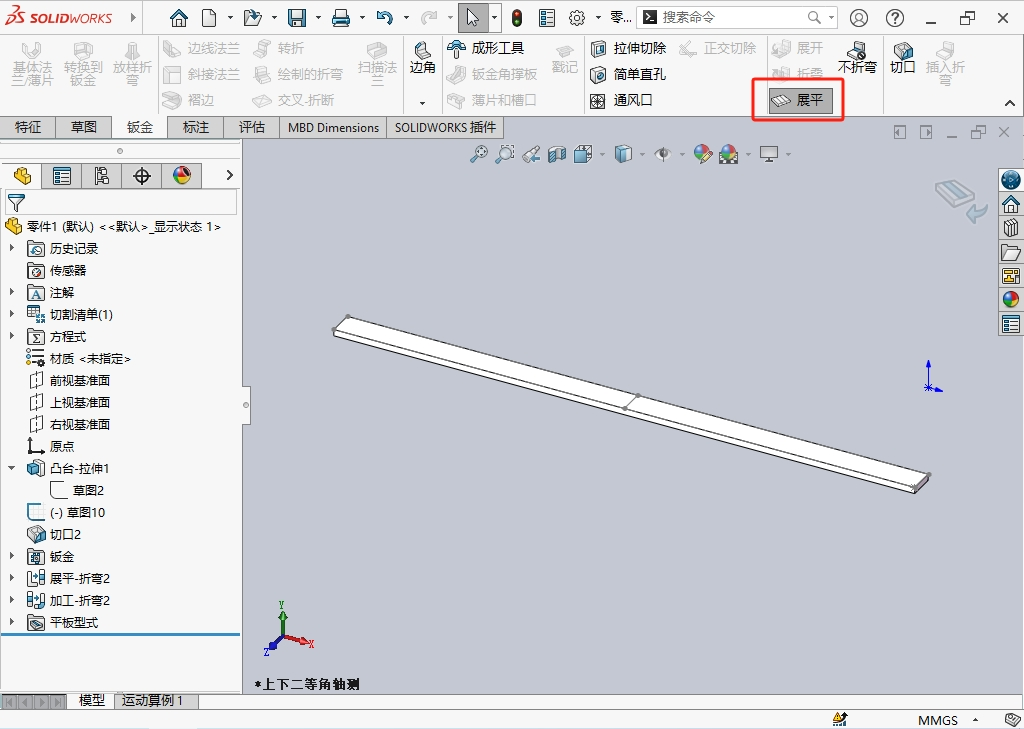
Task: Select the 成形工具 forming tool
Action: tap(487, 48)
